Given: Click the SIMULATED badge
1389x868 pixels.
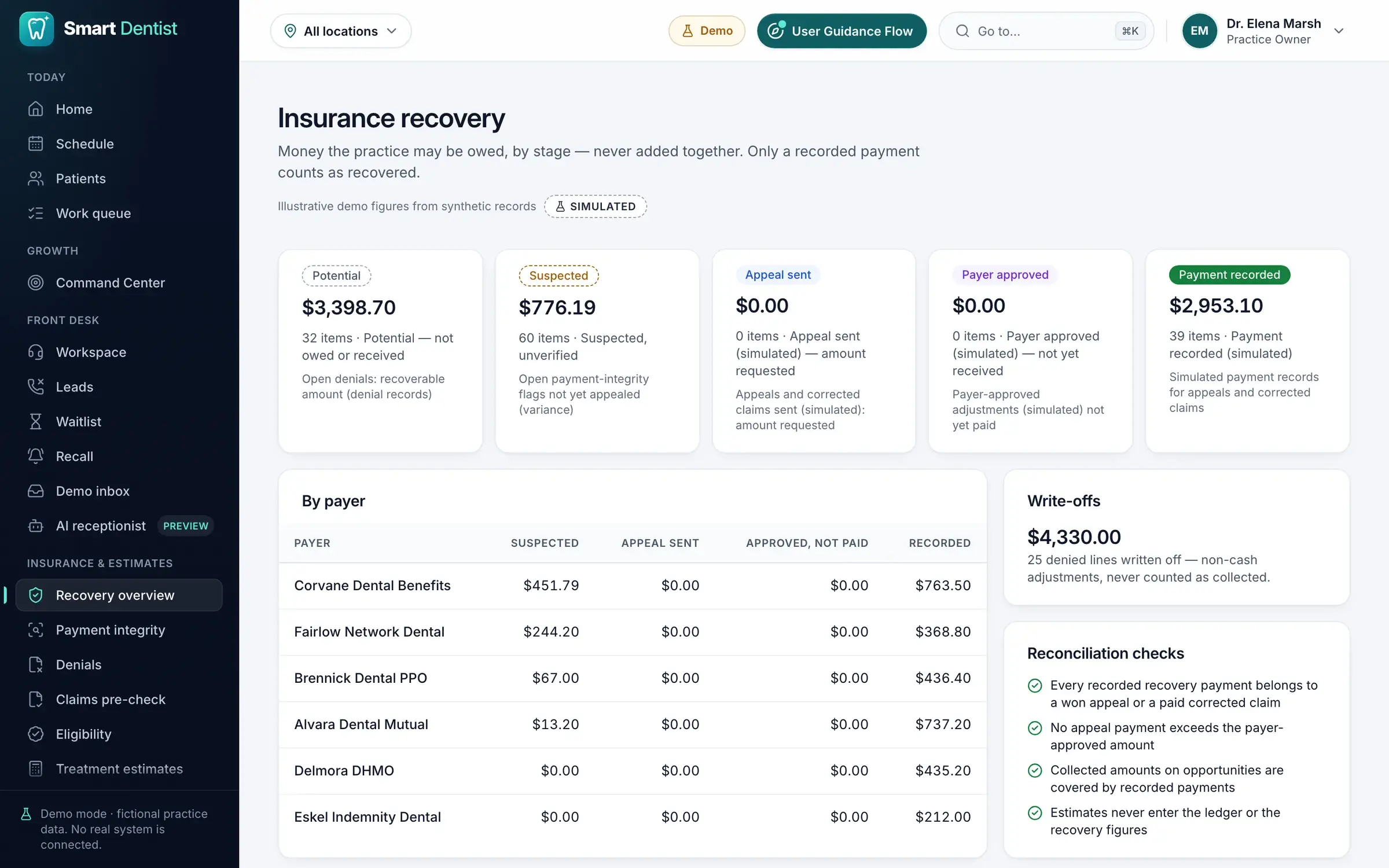Looking at the screenshot, I should pos(596,206).
